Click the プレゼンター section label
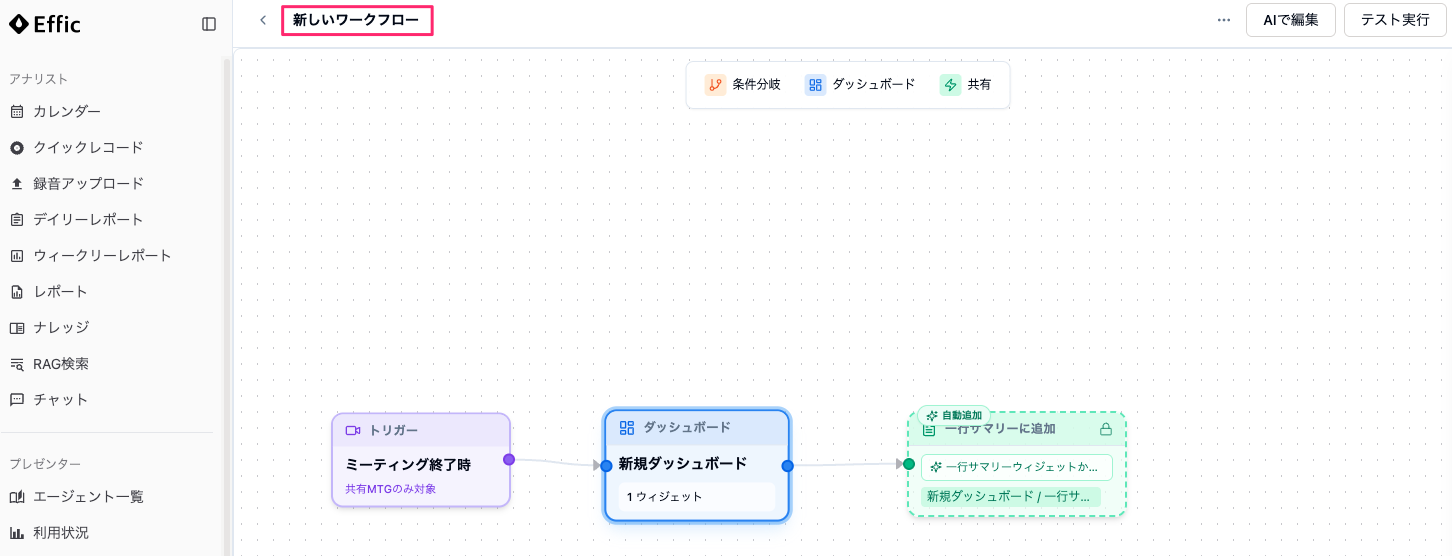 pos(45,464)
